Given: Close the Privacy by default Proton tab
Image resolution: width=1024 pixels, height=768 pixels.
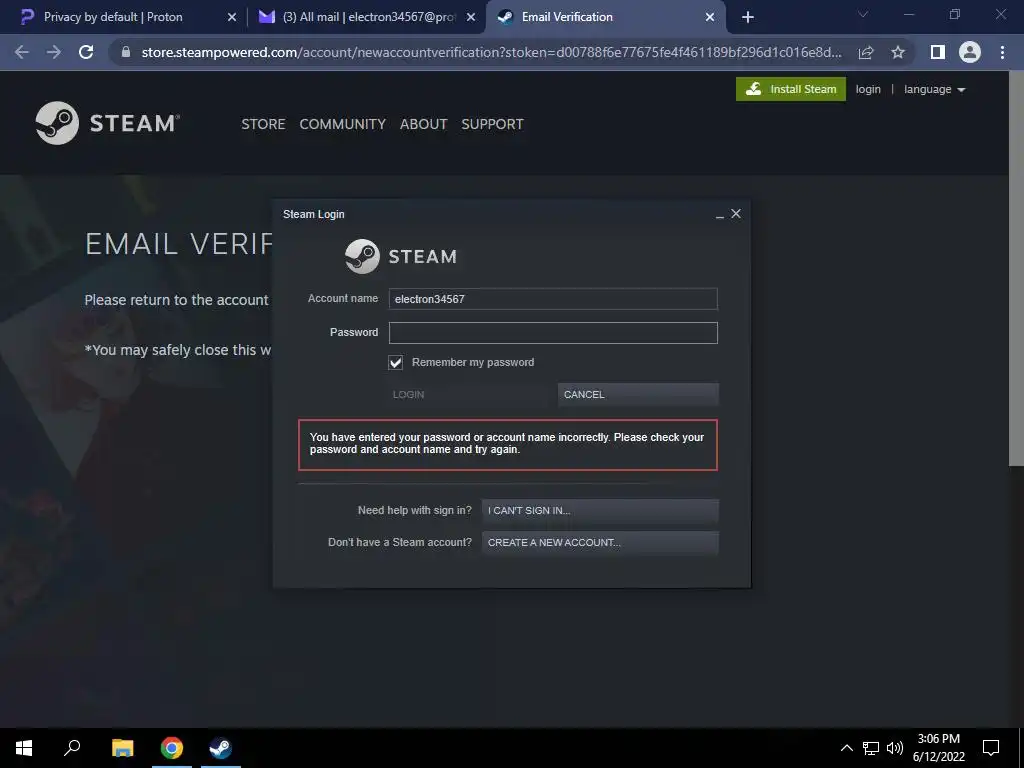Looking at the screenshot, I should [x=232, y=17].
